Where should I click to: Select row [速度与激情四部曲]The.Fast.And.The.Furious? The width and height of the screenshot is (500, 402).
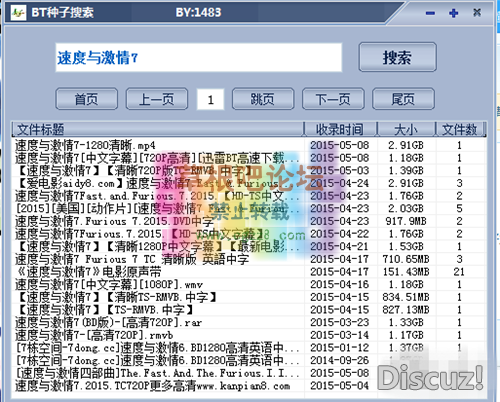249,373
